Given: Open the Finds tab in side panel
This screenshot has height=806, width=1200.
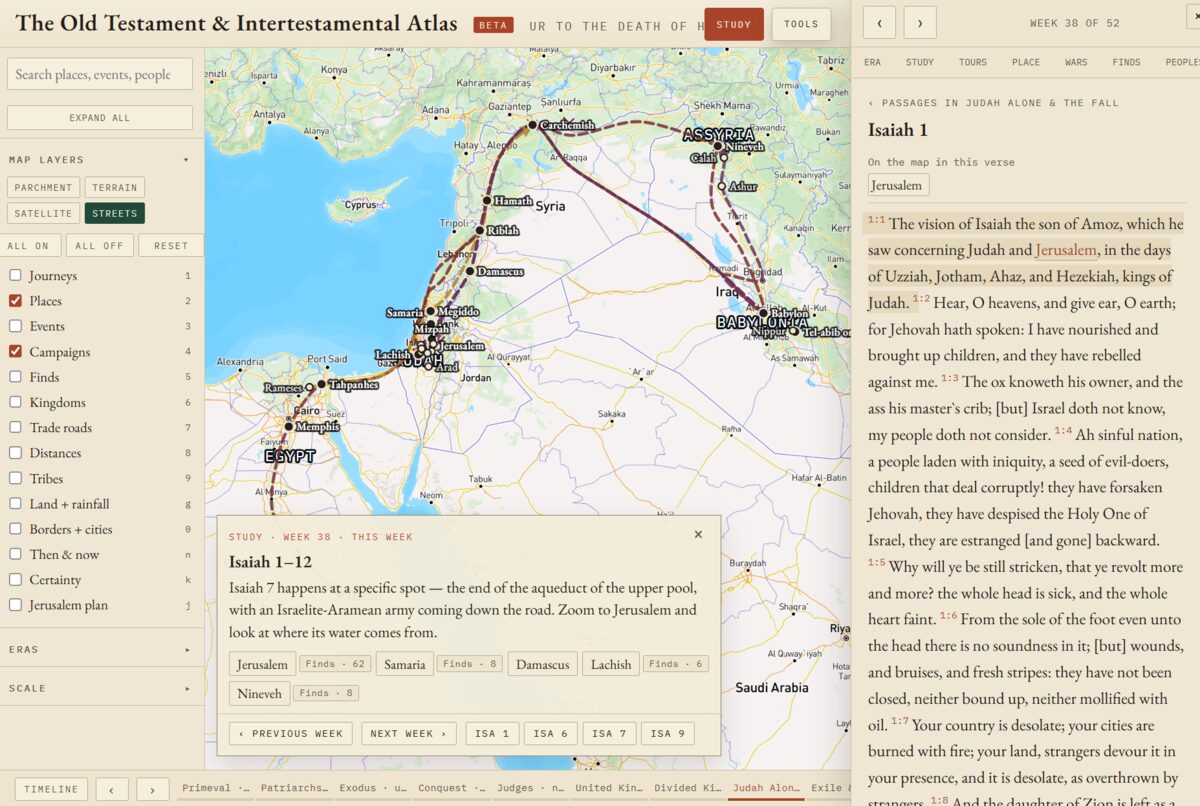Looking at the screenshot, I should pyautogui.click(x=1126, y=62).
